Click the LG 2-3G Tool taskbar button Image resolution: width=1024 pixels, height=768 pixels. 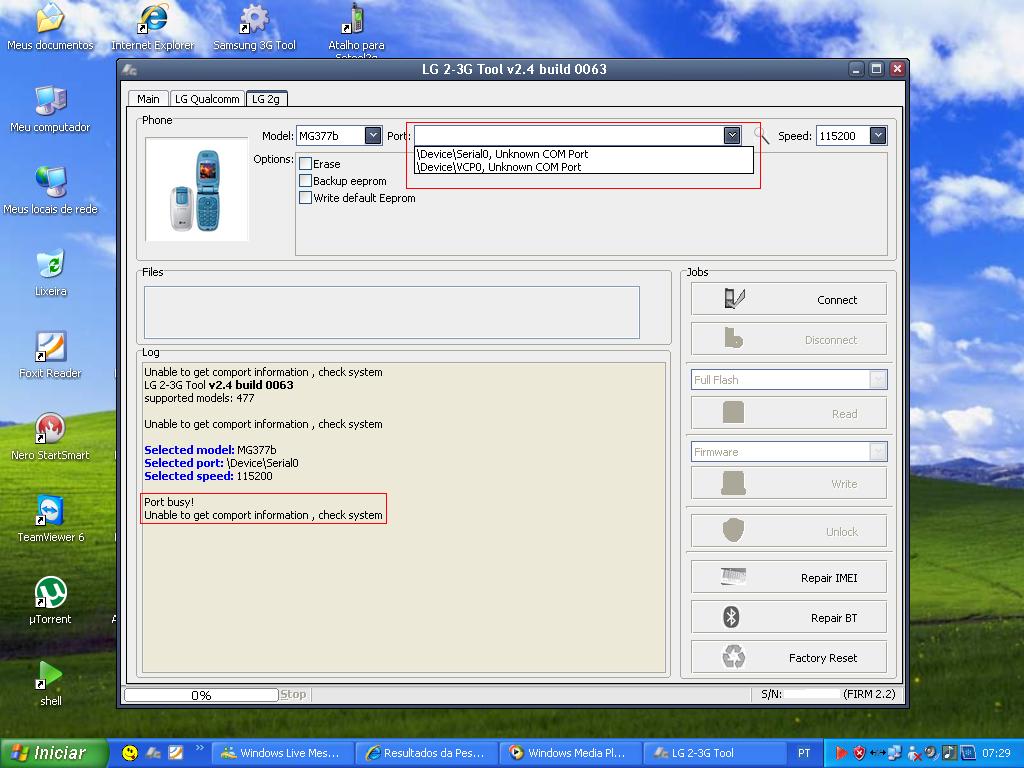715,753
